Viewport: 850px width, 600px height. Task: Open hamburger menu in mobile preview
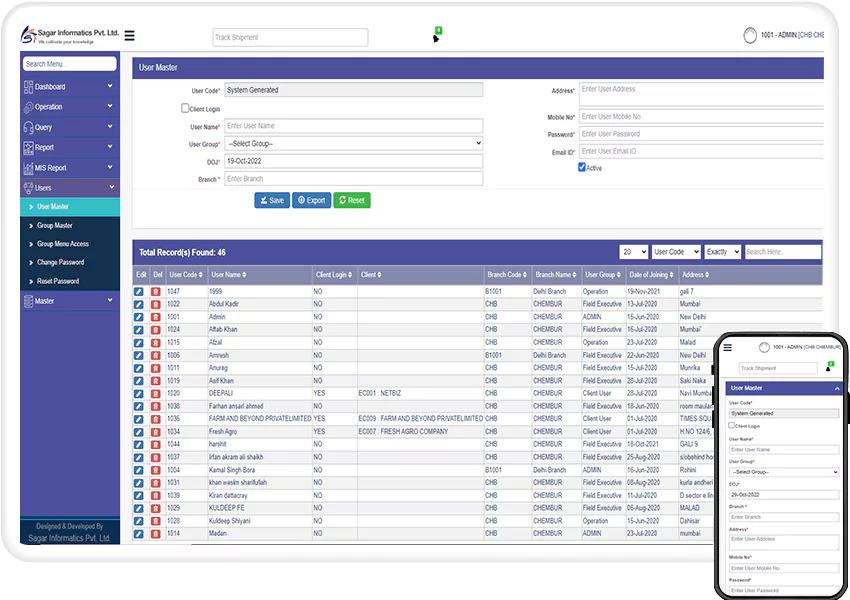click(728, 347)
